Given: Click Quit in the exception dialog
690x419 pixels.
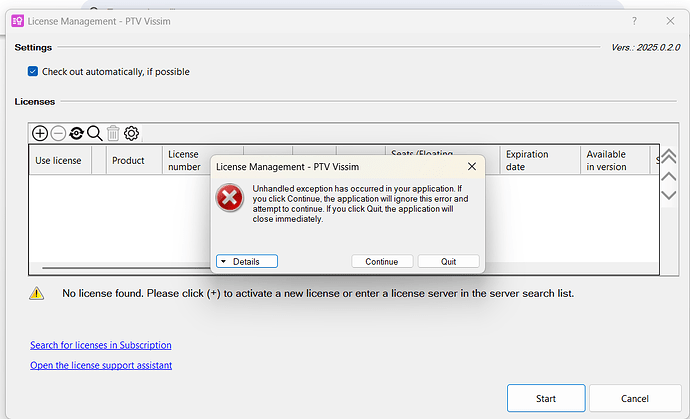Looking at the screenshot, I should (448, 261).
